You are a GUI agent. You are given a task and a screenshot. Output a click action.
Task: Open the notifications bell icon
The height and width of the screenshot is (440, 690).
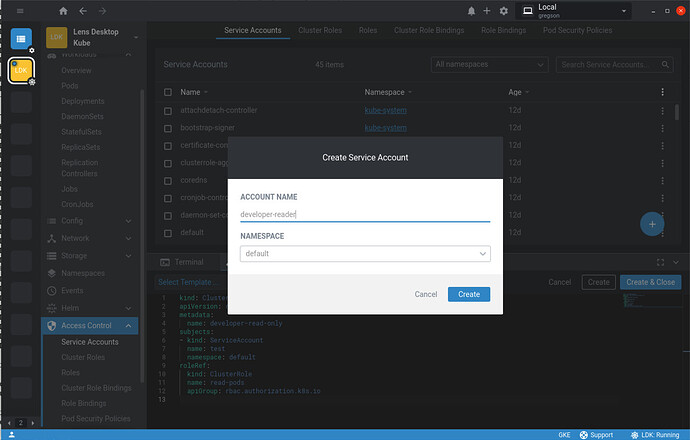[471, 11]
